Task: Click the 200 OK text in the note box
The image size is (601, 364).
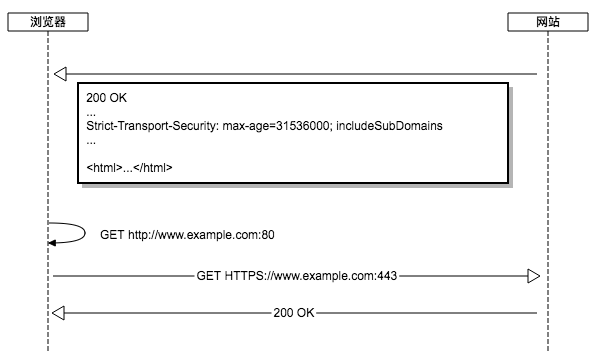Action: [106, 98]
